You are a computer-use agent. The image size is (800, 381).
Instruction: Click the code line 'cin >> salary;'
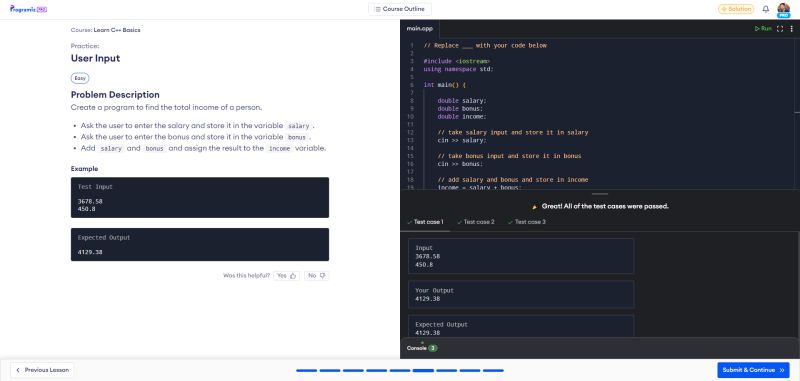462,140
